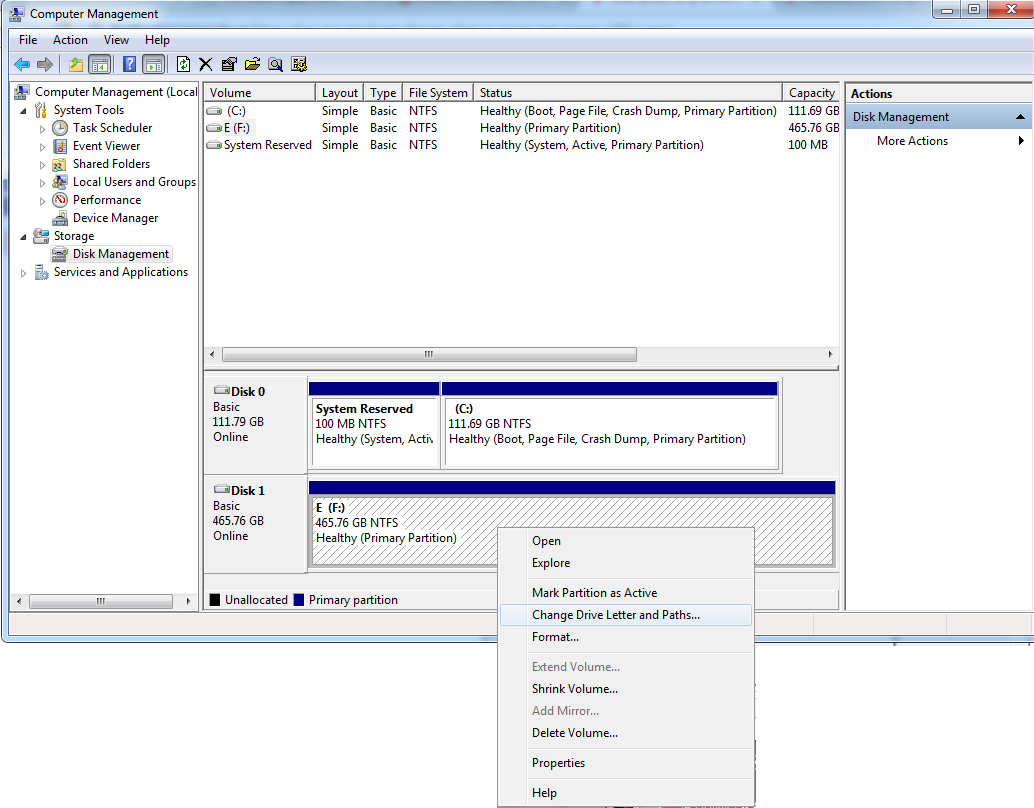
Task: Click the blue Help question mark icon
Action: coord(129,64)
